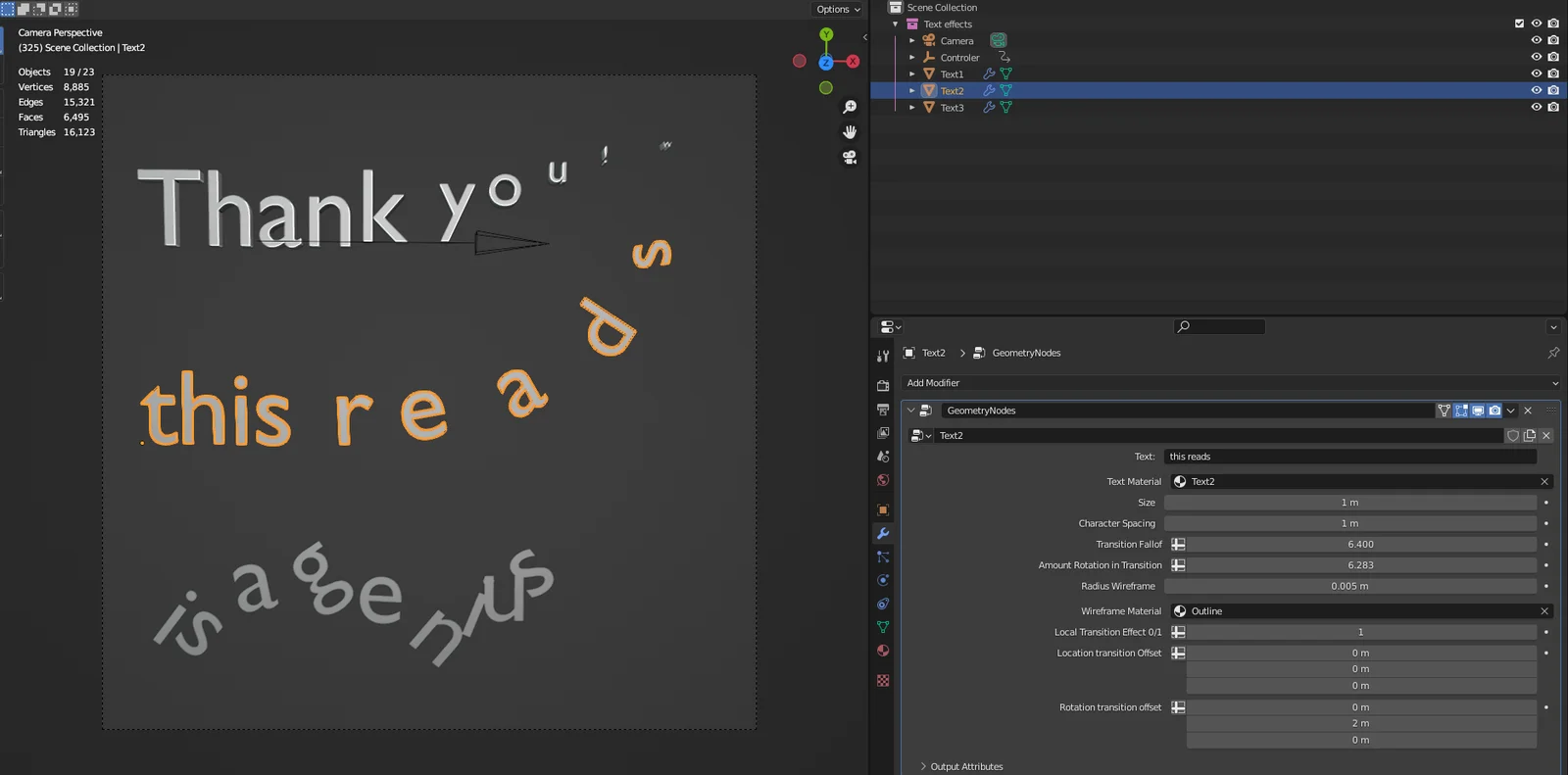Click the green geometry nodes icon beside Text3

[x=1005, y=108]
